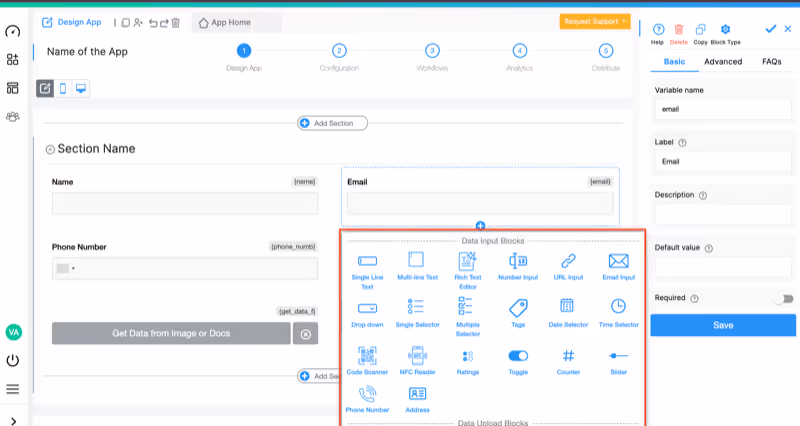The height and width of the screenshot is (426, 800).
Task: Add an Email Input block
Action: [x=618, y=266]
